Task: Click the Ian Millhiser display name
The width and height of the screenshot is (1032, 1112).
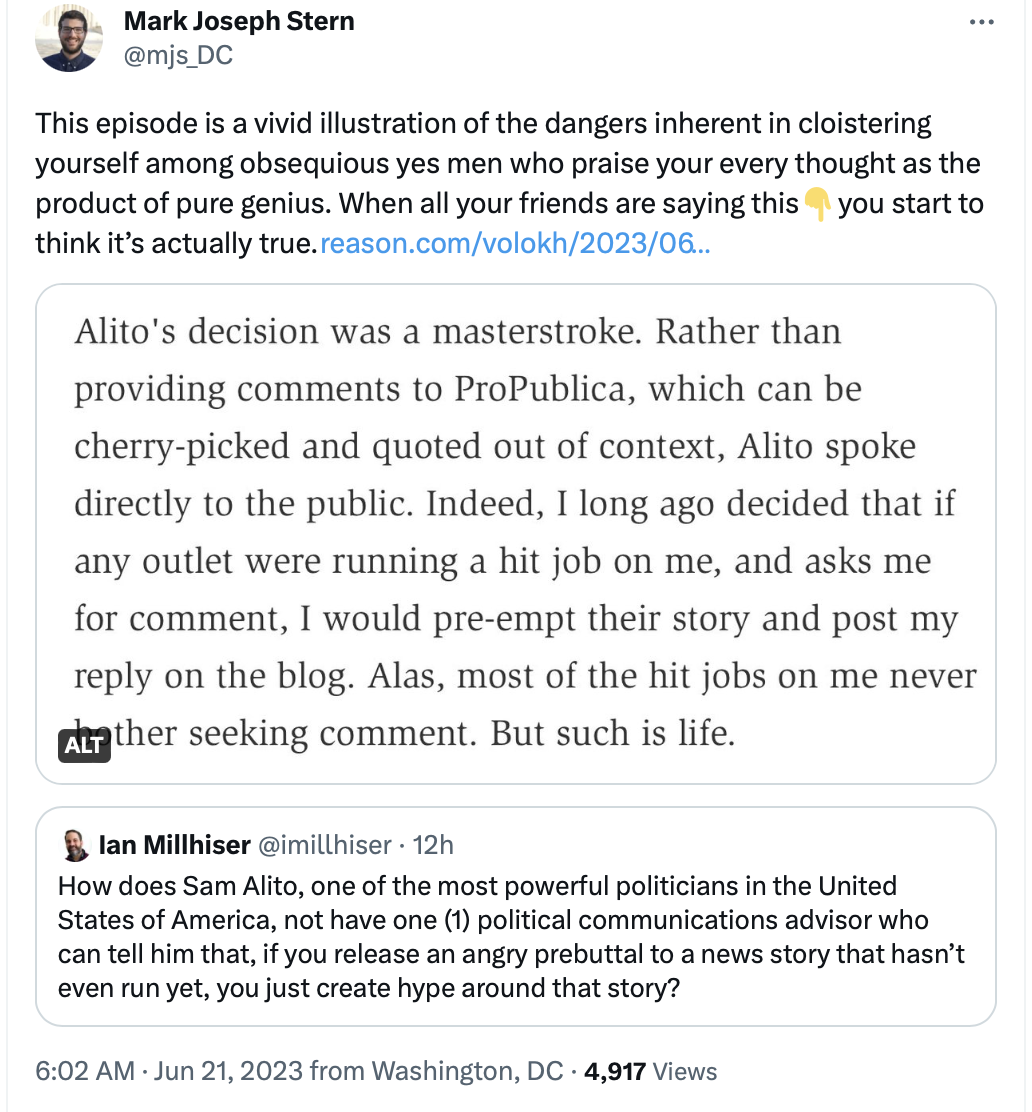Action: 174,845
